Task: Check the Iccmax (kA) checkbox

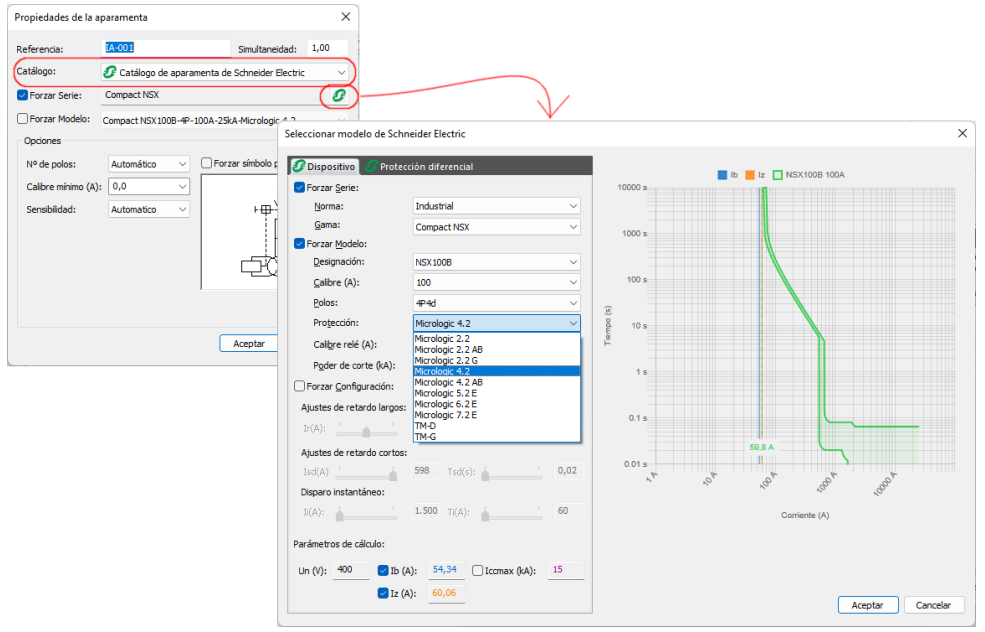Action: click(477, 570)
